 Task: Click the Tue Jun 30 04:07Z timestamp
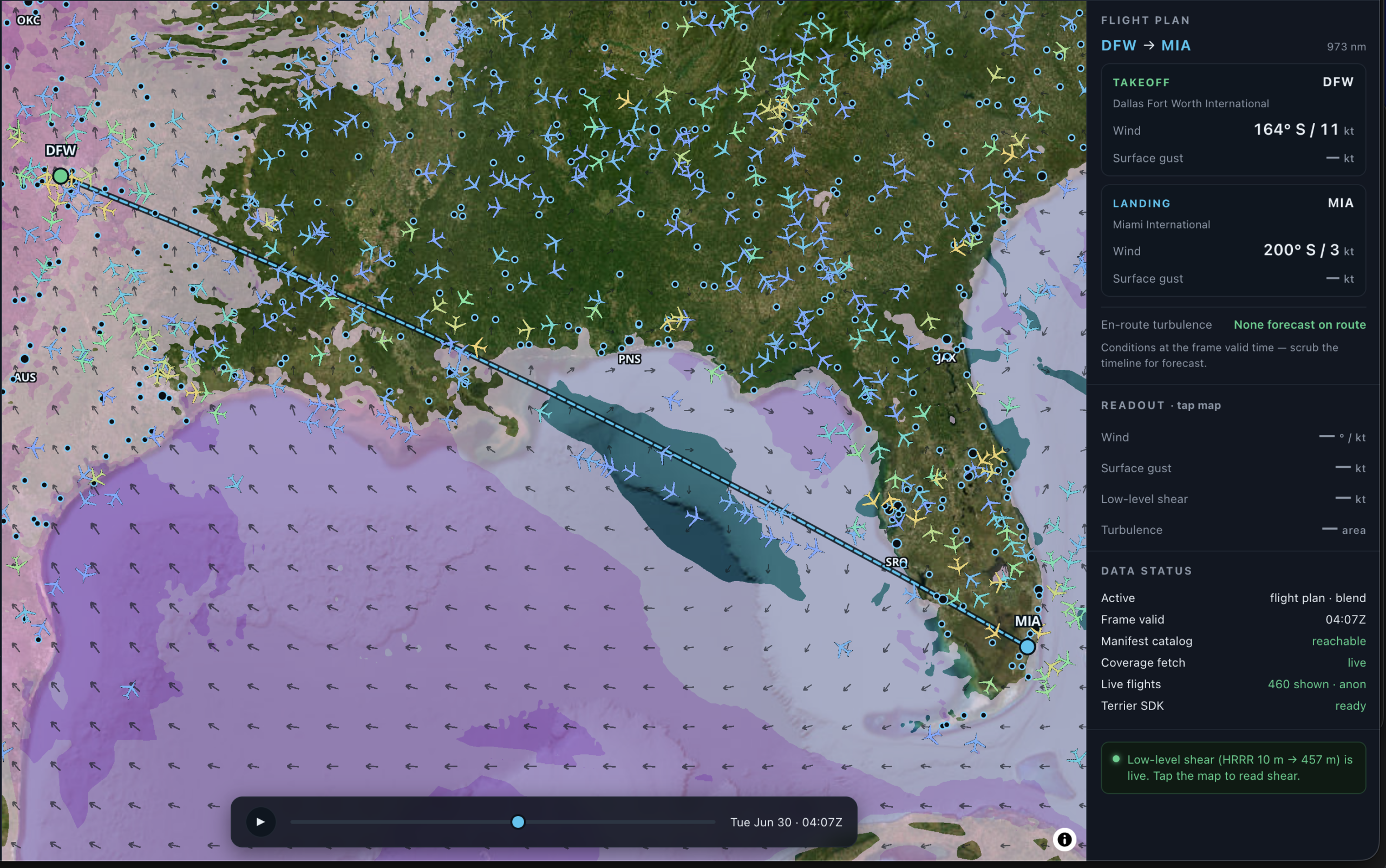point(786,822)
